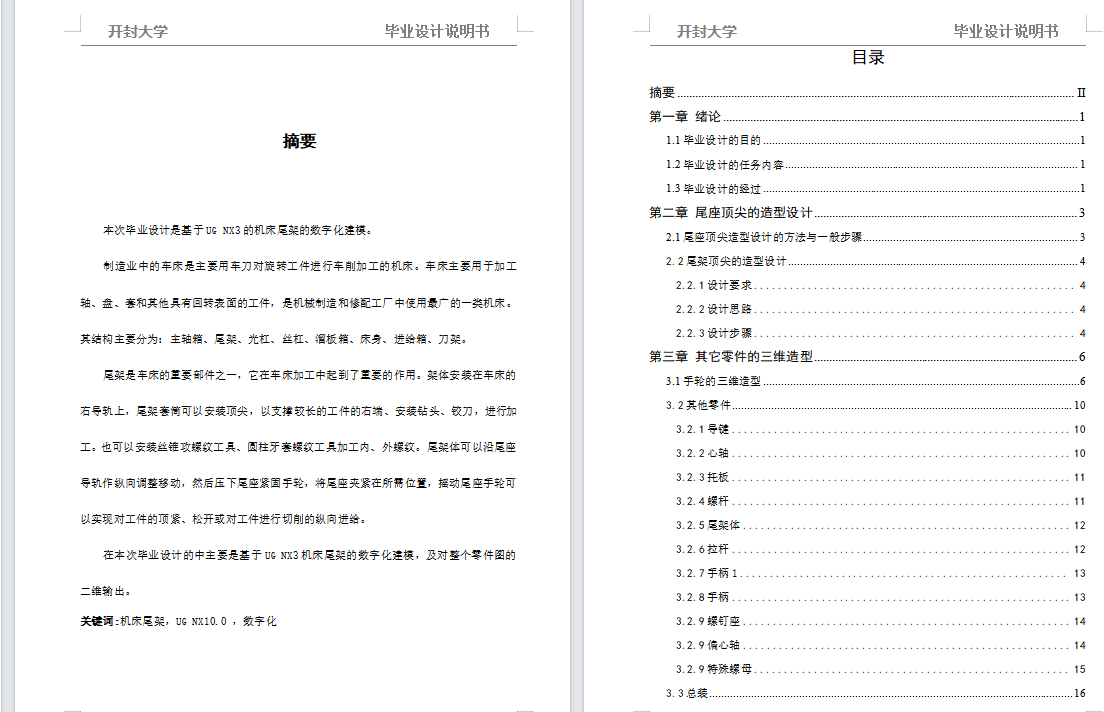Open the 摘要 entry in the table of contents

(x=867, y=92)
